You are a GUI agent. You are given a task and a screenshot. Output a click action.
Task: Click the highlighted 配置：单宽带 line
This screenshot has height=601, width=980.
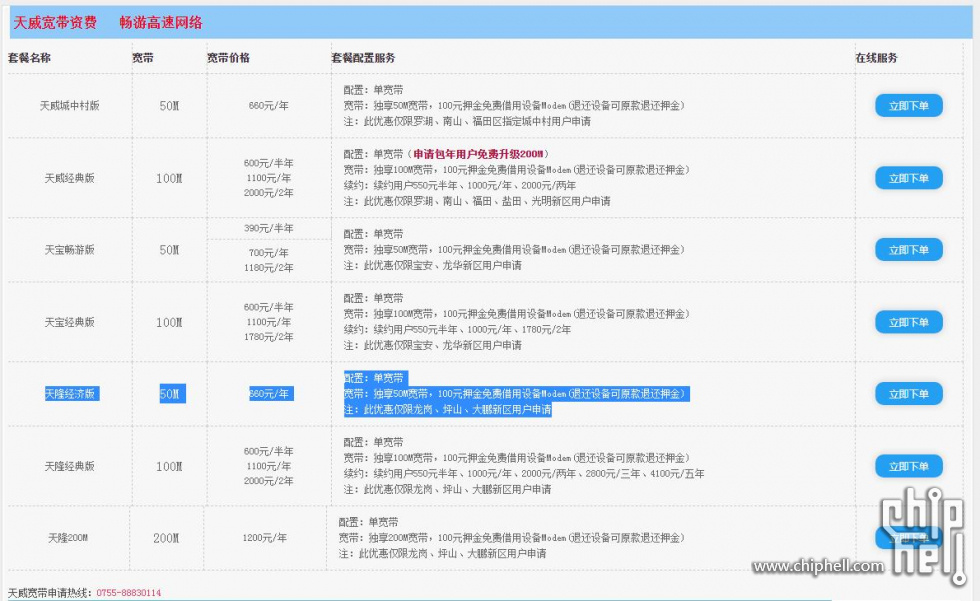374,378
